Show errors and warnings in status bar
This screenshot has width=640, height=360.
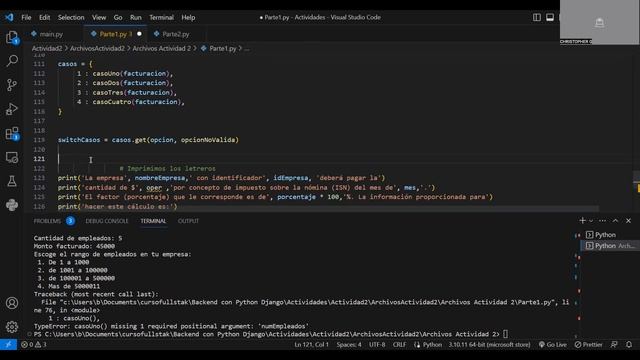click(34, 344)
